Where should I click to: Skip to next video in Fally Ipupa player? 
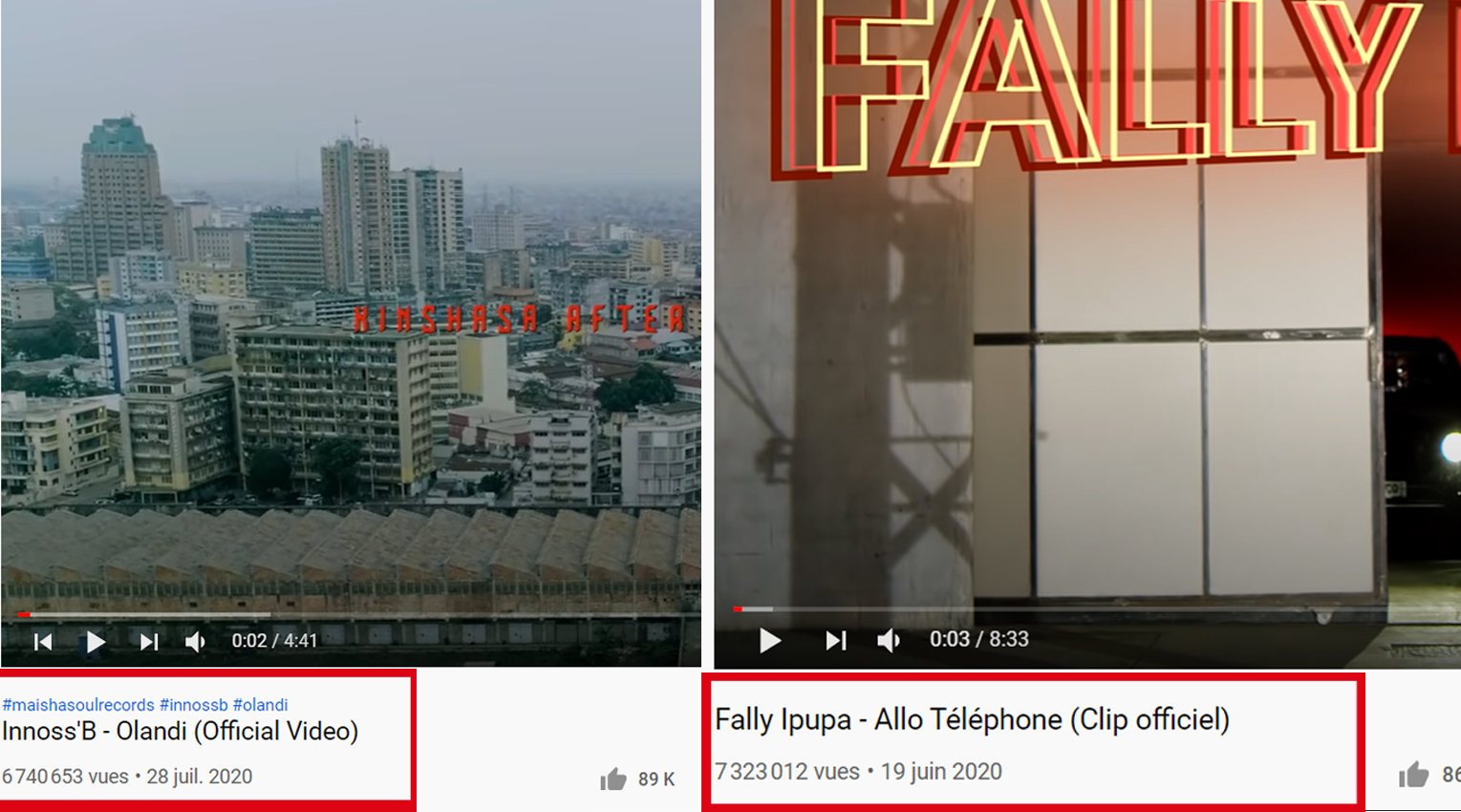point(835,640)
